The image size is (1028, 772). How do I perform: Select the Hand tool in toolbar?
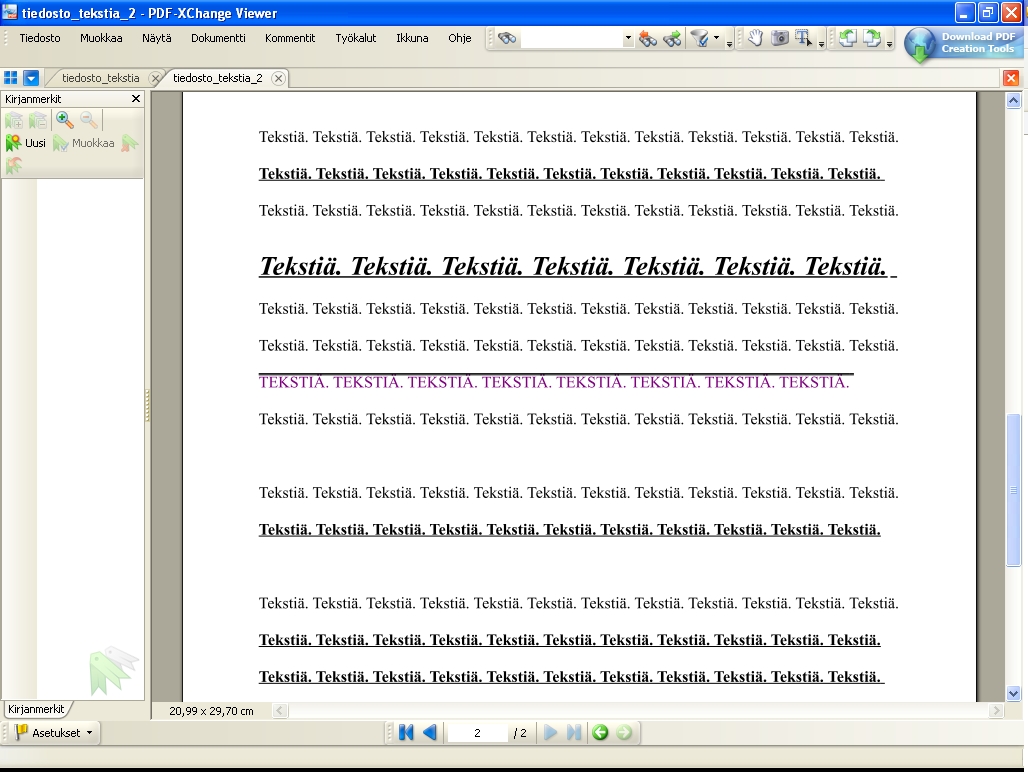pos(756,39)
